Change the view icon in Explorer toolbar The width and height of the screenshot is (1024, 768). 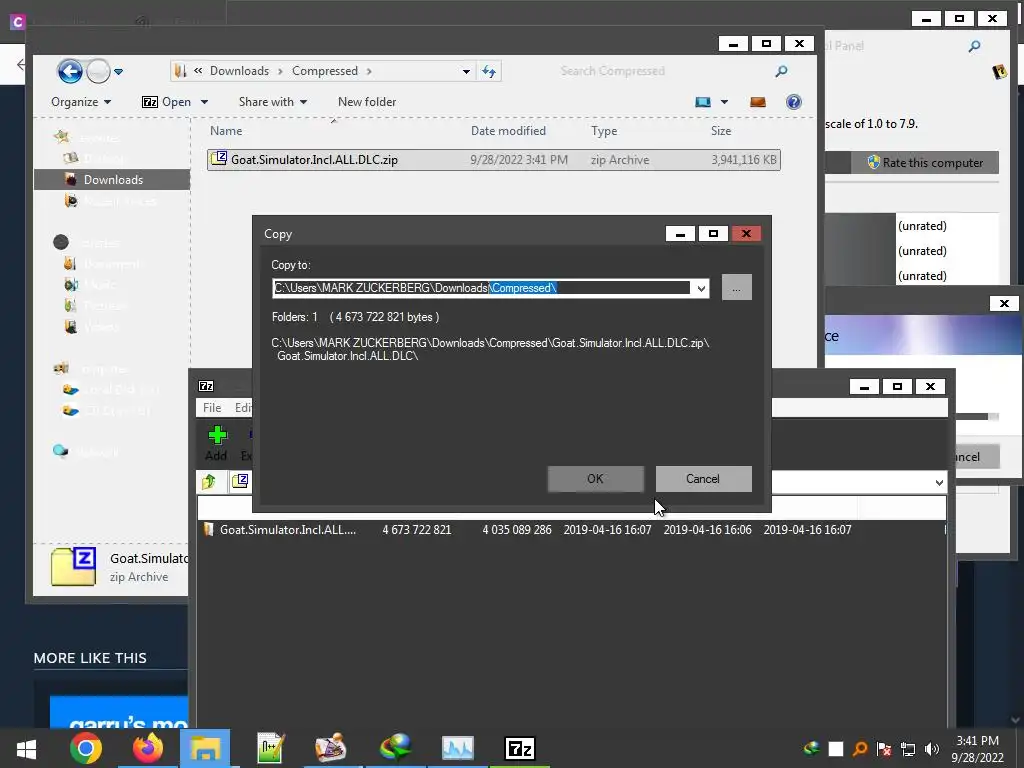pyautogui.click(x=703, y=102)
